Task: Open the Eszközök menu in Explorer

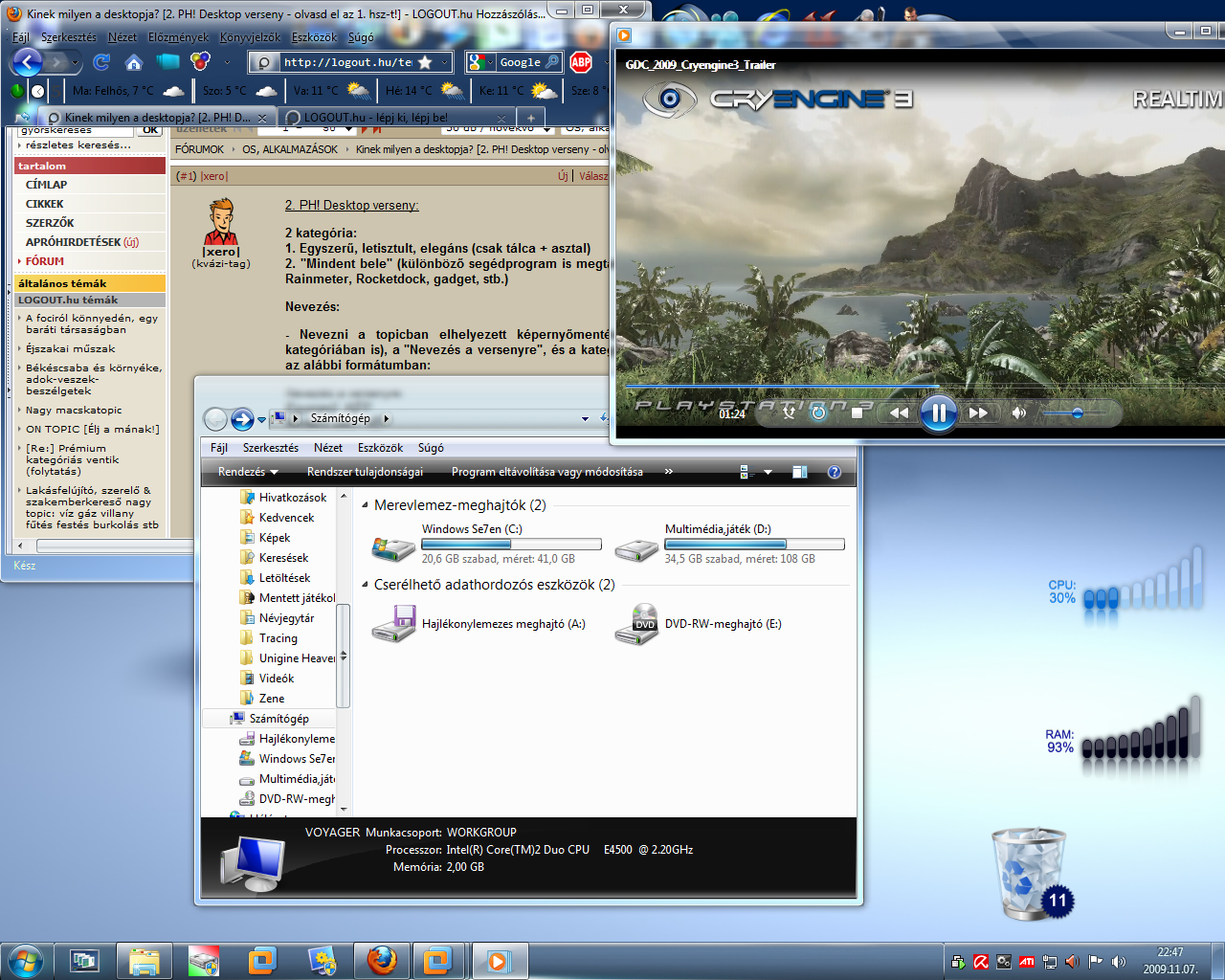Action: pyautogui.click(x=380, y=448)
